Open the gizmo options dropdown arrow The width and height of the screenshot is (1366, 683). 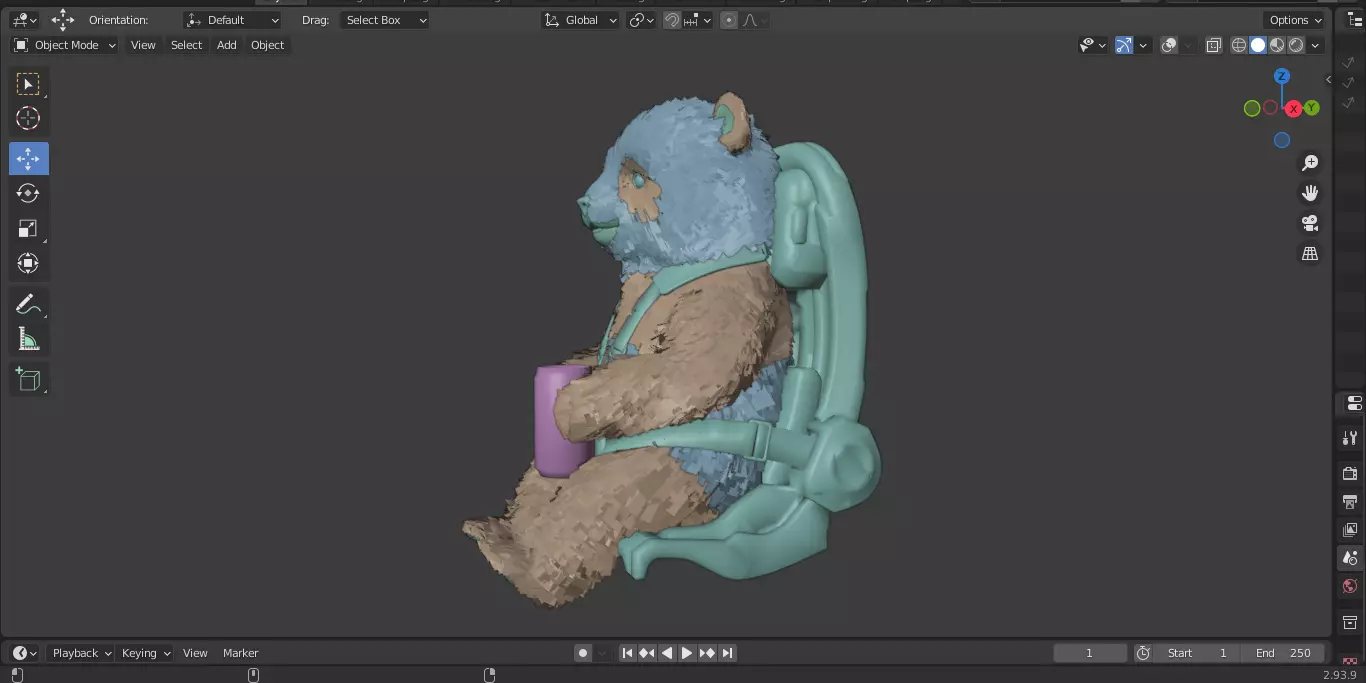tap(1143, 45)
